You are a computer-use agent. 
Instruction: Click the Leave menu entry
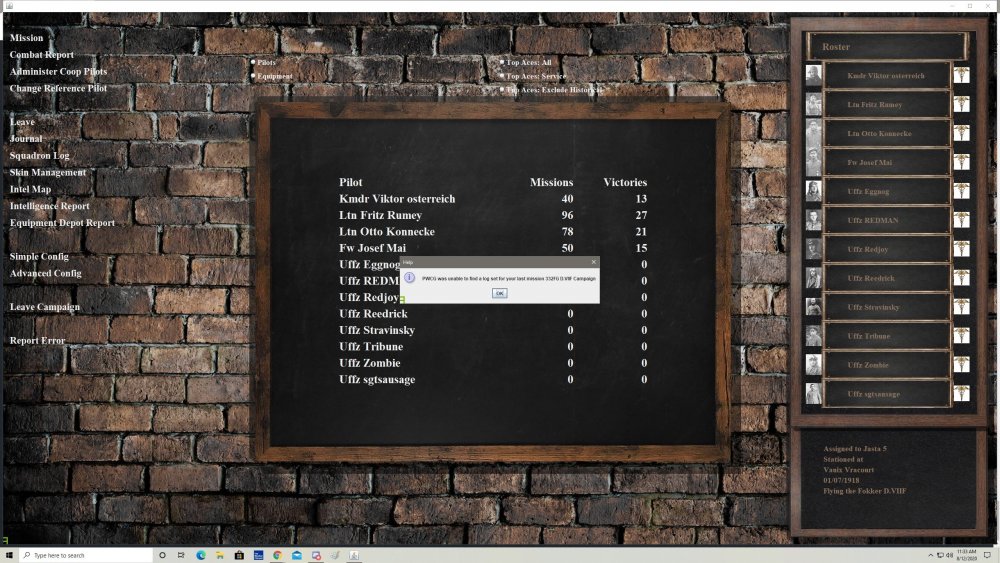point(22,122)
